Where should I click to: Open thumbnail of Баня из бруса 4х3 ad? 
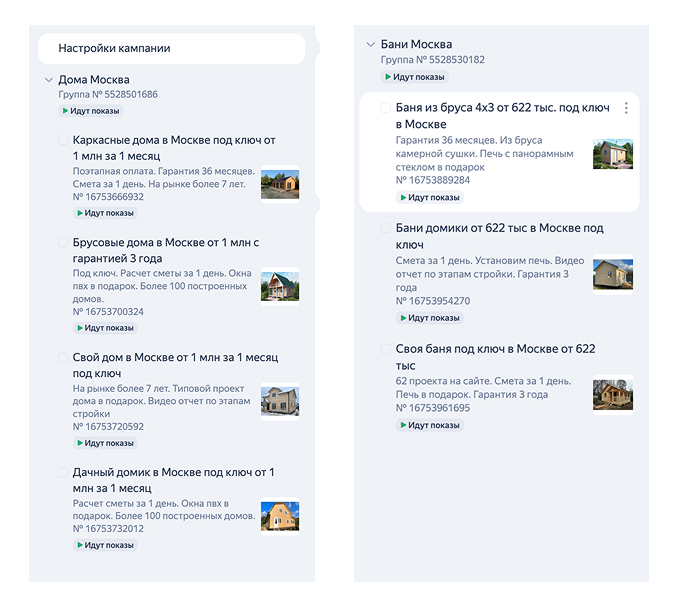(613, 154)
